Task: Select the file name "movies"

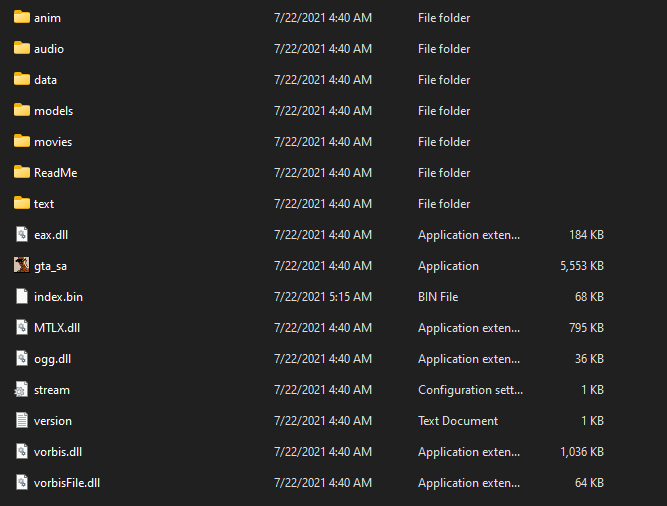Action: (x=53, y=142)
